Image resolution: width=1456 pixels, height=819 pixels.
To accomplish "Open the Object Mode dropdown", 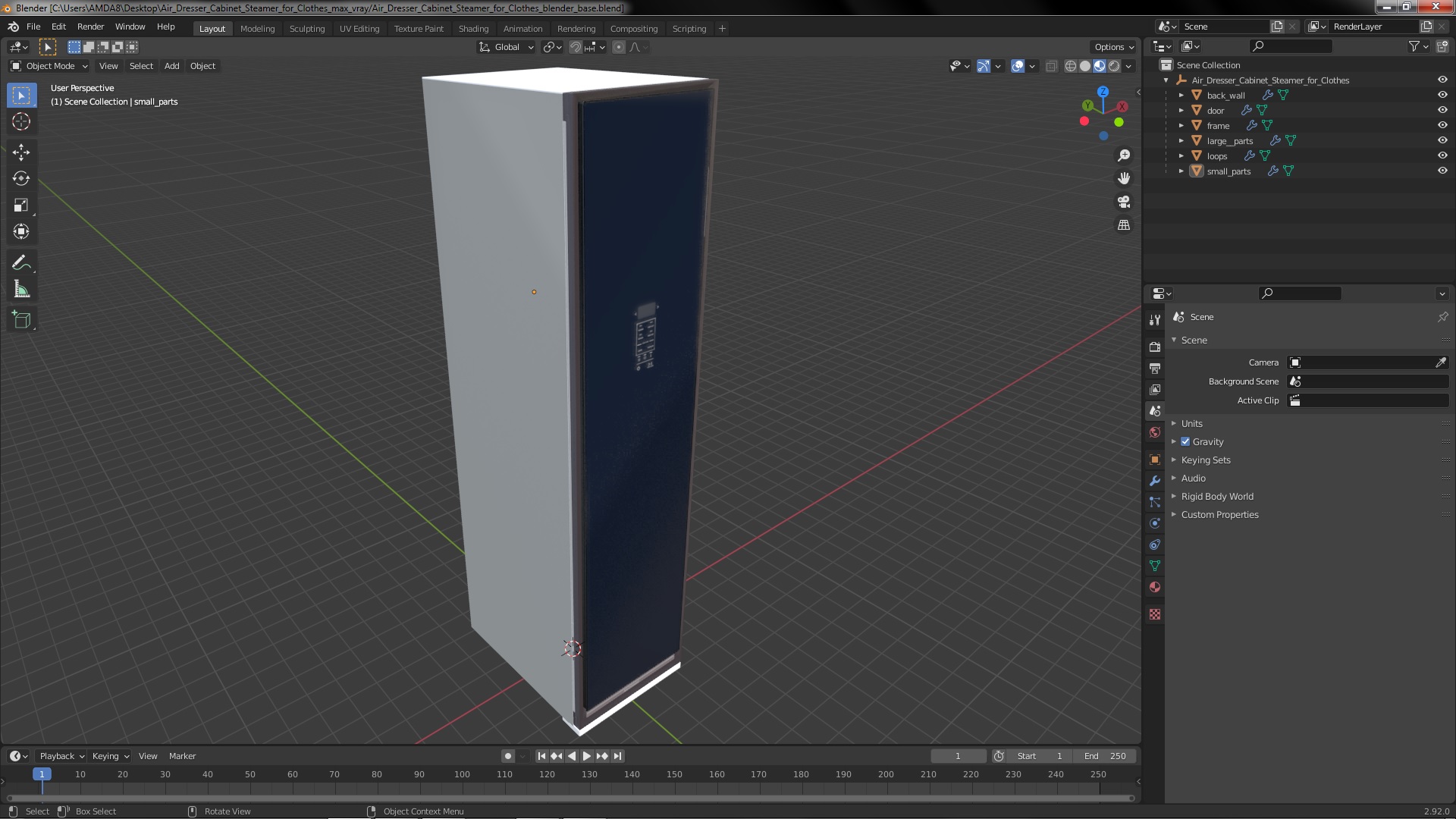I will [49, 66].
